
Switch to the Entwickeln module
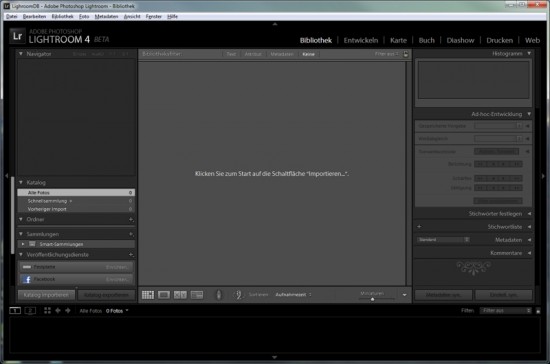coord(361,40)
